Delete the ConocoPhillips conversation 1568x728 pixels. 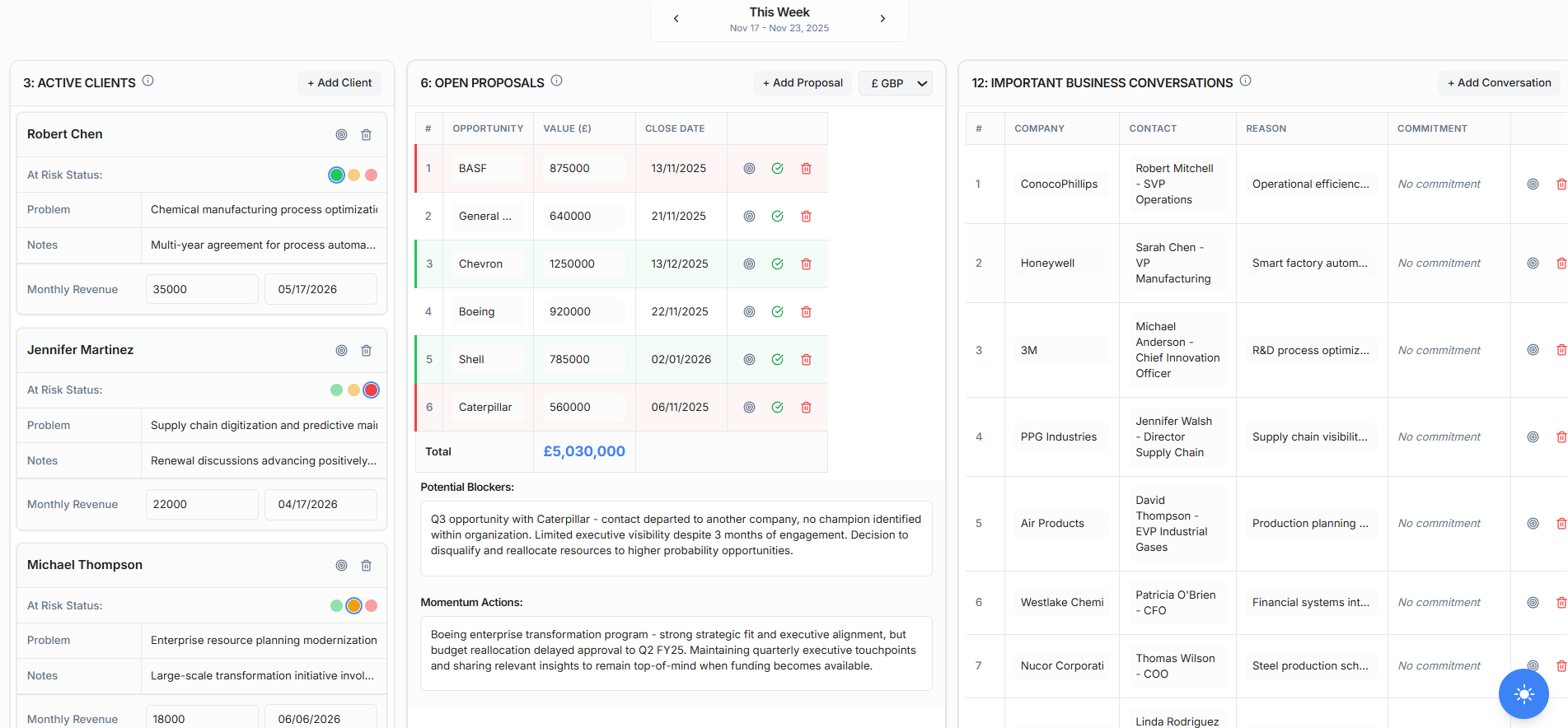click(x=1561, y=184)
